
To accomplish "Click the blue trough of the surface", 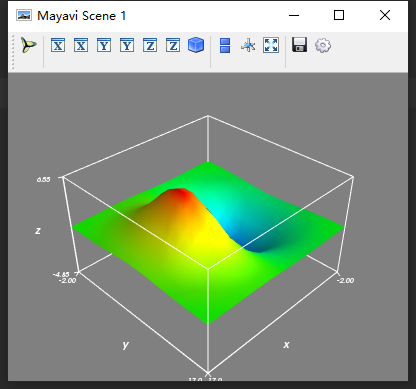I will (x=258, y=245).
